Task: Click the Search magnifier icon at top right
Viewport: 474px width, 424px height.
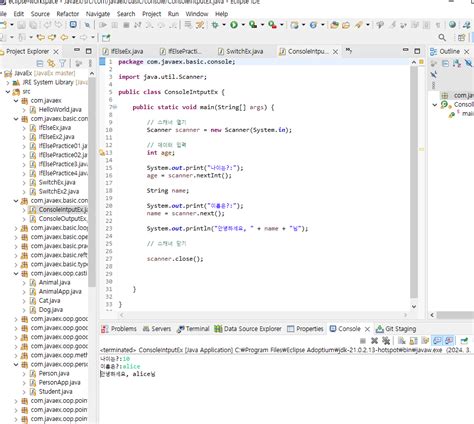Action: 442,38
